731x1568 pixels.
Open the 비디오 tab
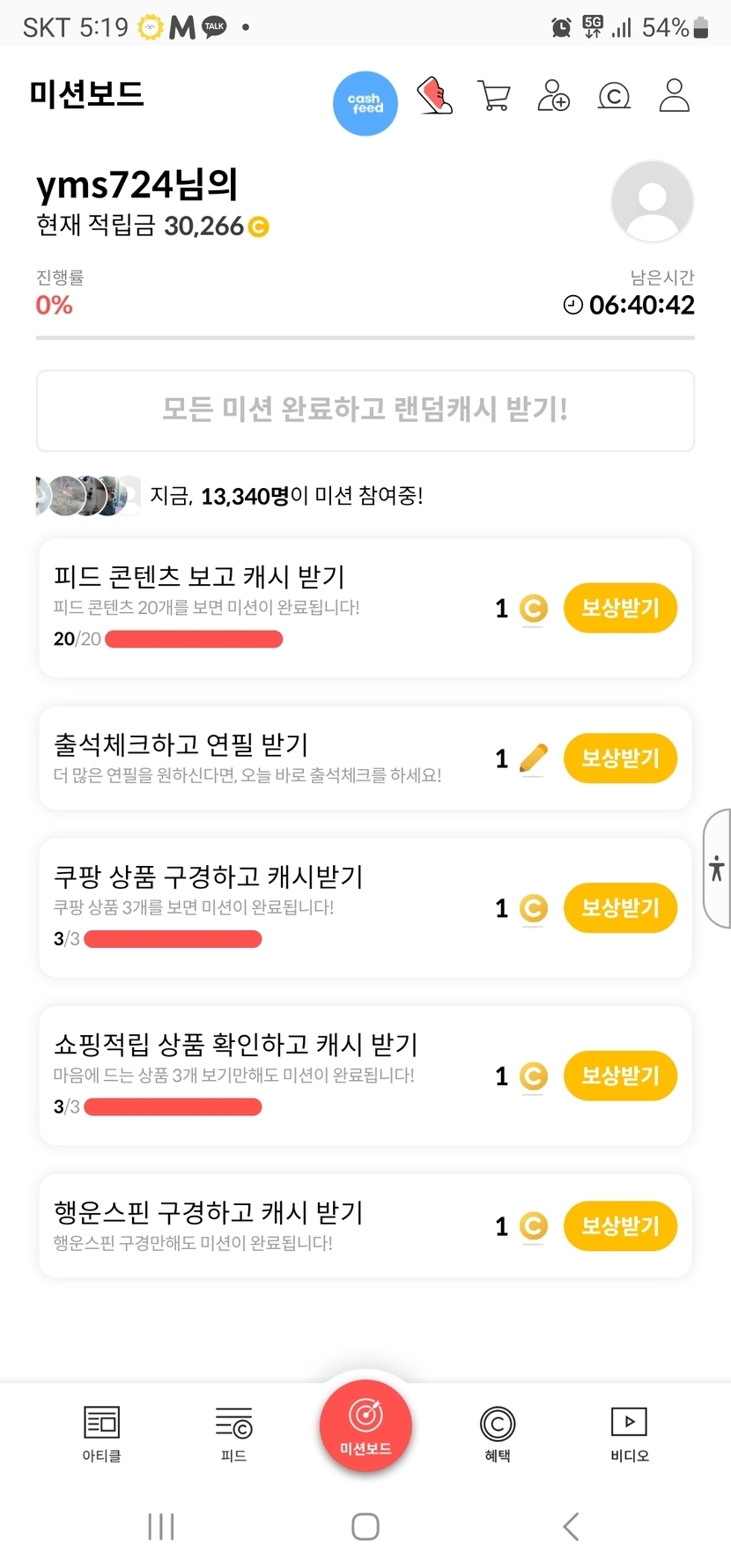pos(629,1432)
